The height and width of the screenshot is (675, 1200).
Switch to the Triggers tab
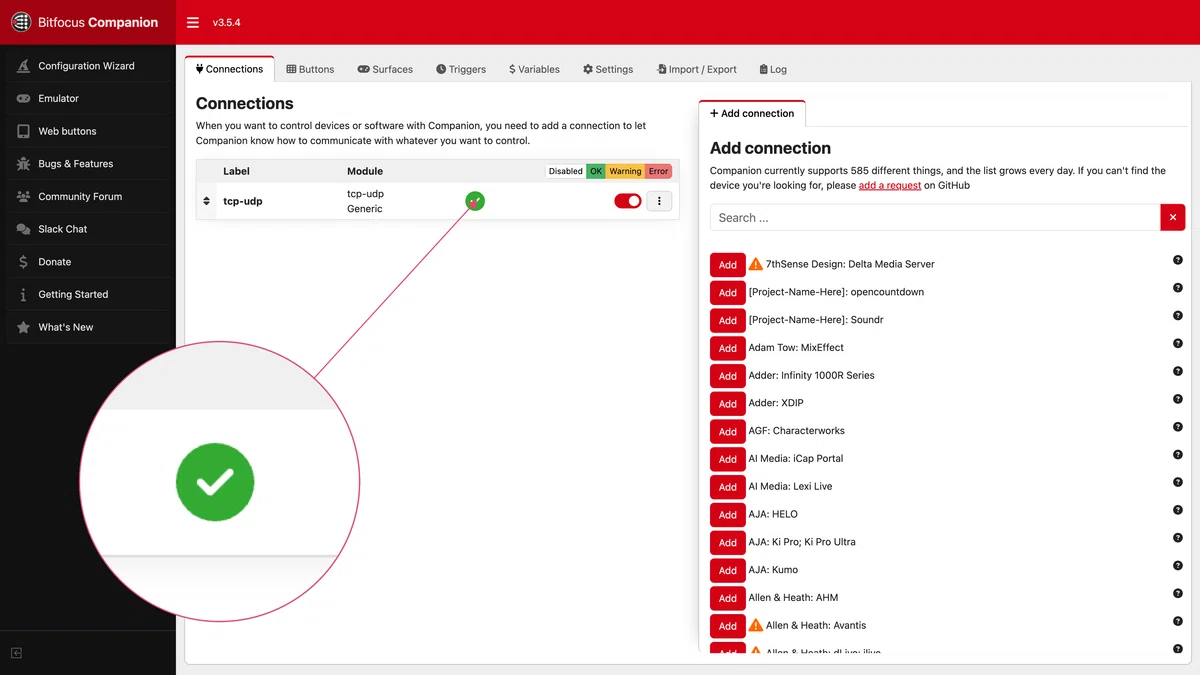coord(461,69)
